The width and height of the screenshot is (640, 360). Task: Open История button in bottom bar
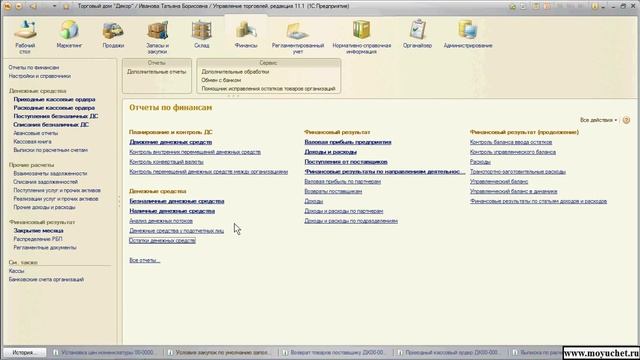pos(24,352)
